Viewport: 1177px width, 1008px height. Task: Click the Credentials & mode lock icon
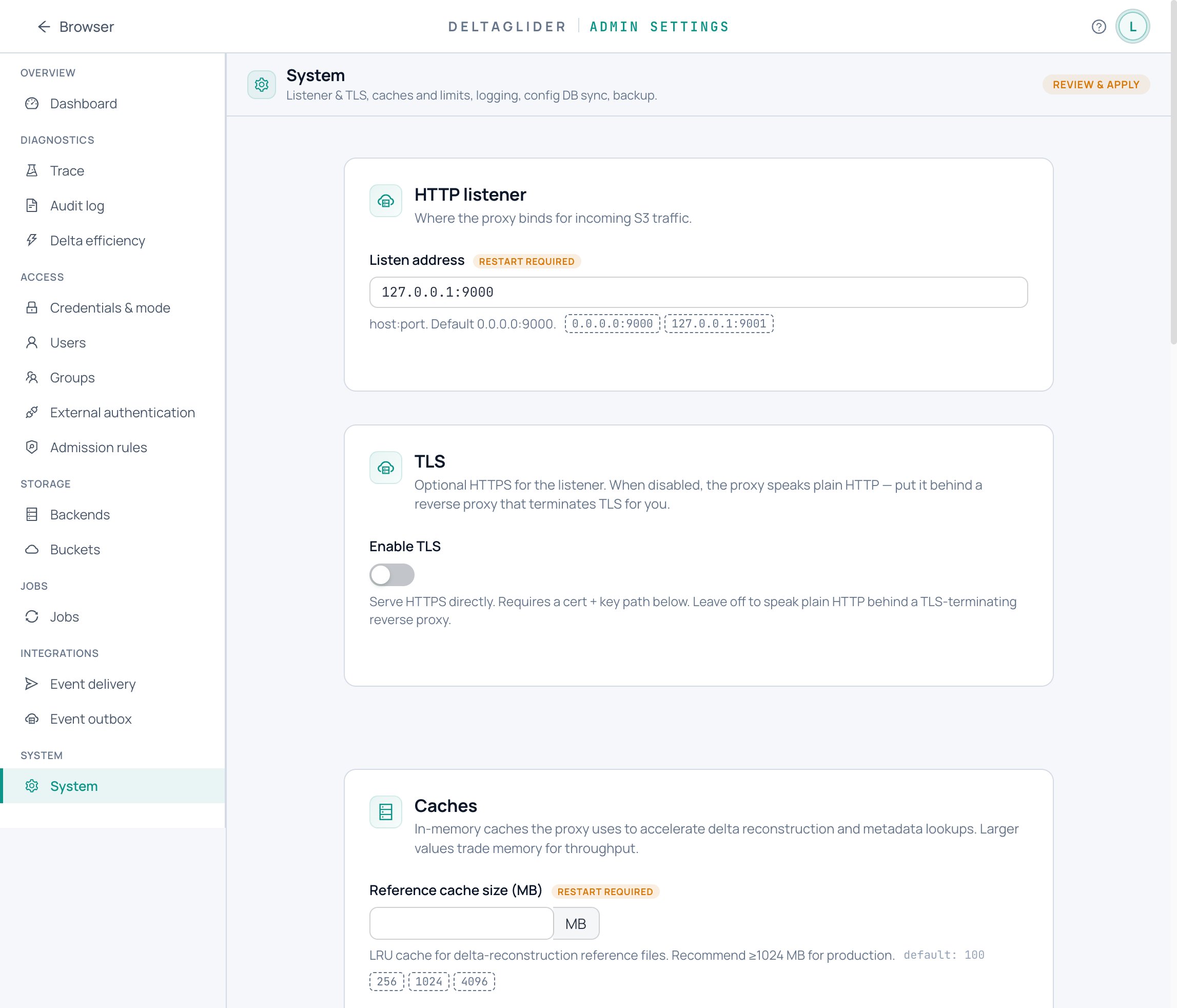(x=32, y=307)
